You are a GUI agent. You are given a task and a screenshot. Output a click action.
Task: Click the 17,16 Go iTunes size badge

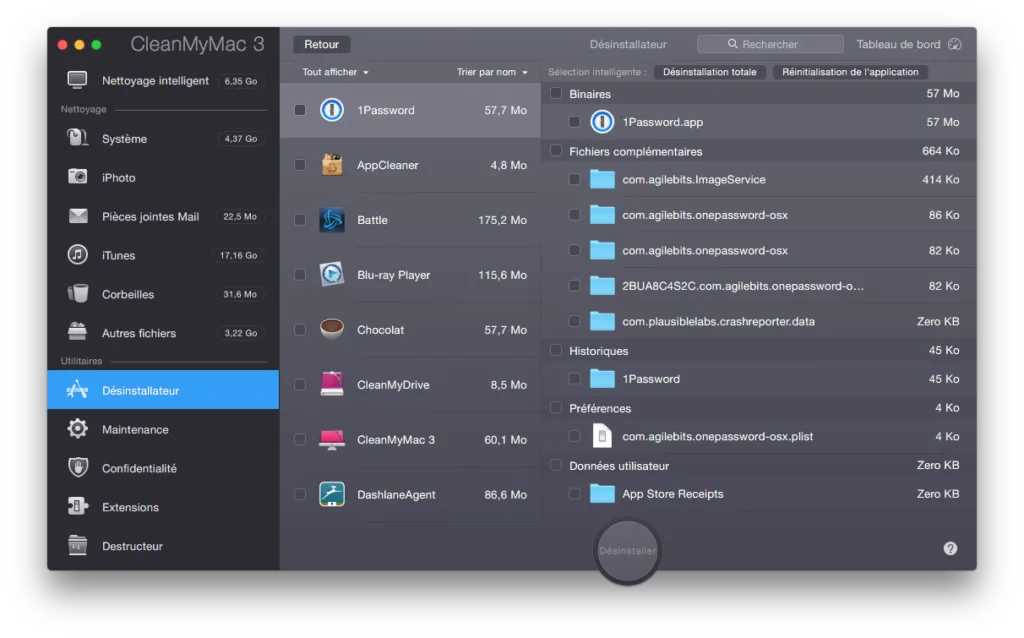tap(238, 255)
